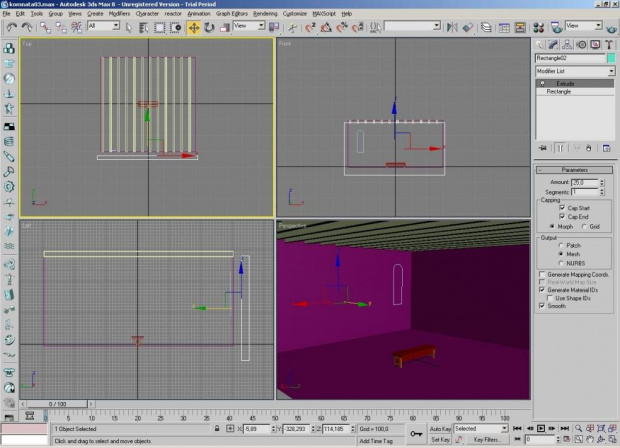Click the Key Filters button
Viewport: 620px width, 448px height.
click(x=488, y=439)
